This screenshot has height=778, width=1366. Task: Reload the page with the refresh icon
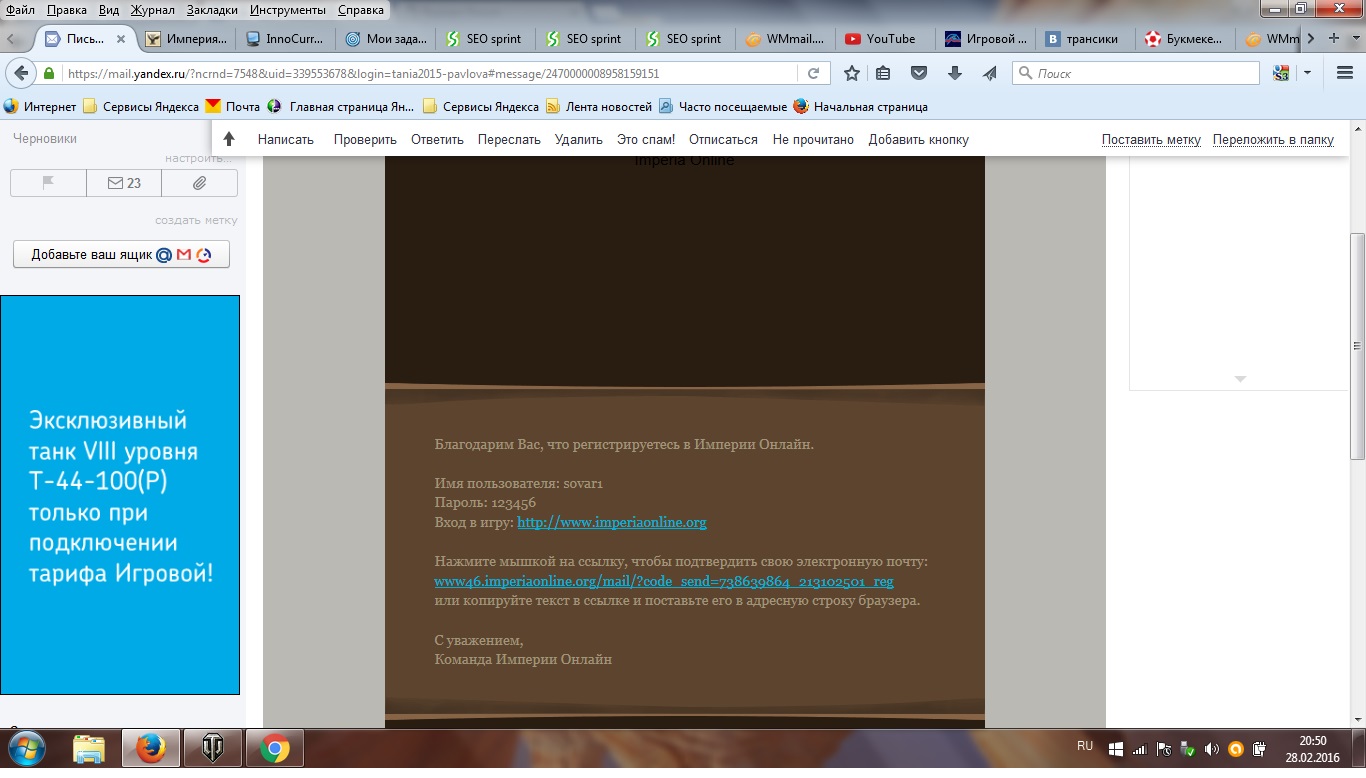(x=813, y=73)
